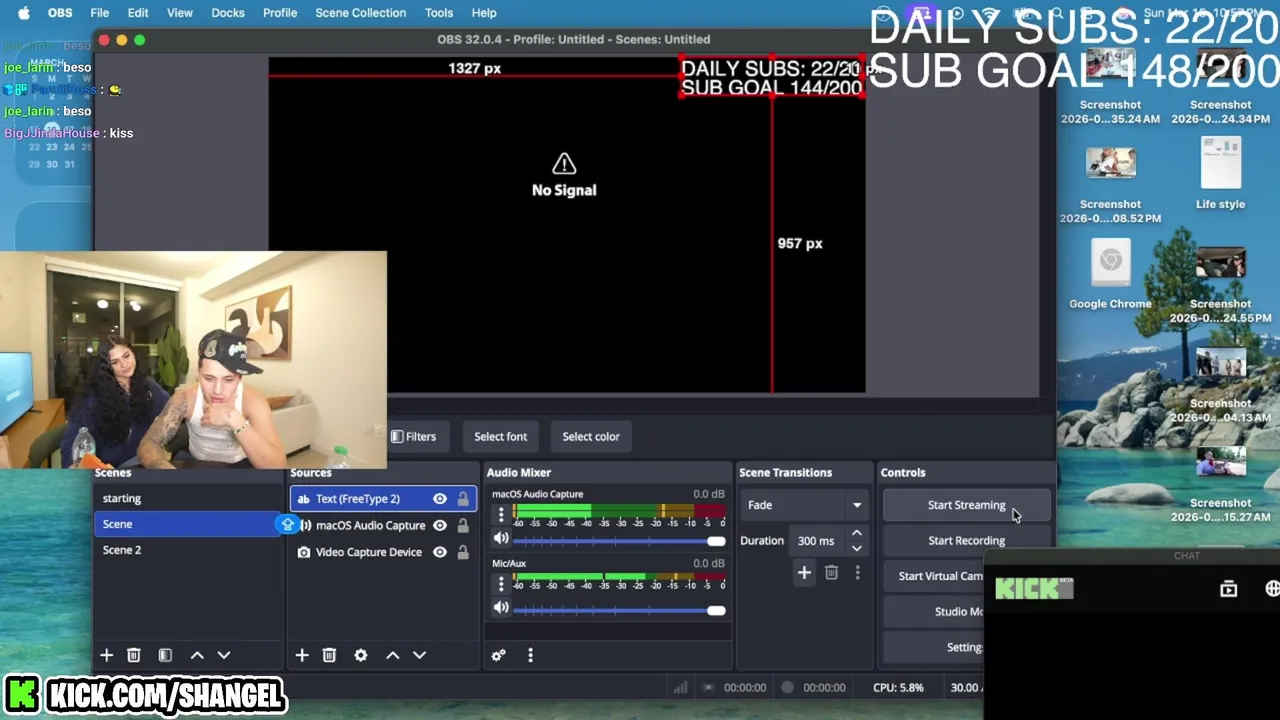Image resolution: width=1280 pixels, height=720 pixels.
Task: Open Audio Mixer three-dot menu at bottom
Action: [x=530, y=655]
